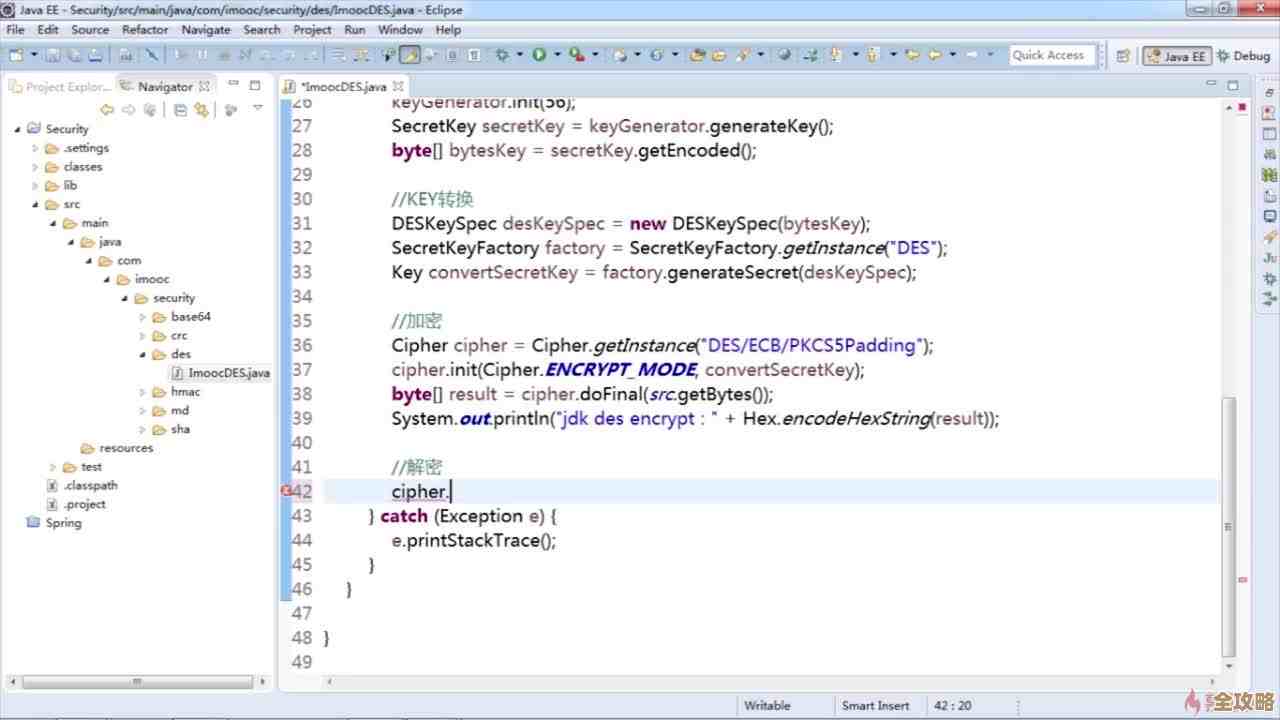Click the Open Perspective button near Java EE
This screenshot has width=1280, height=720.
(1124, 55)
